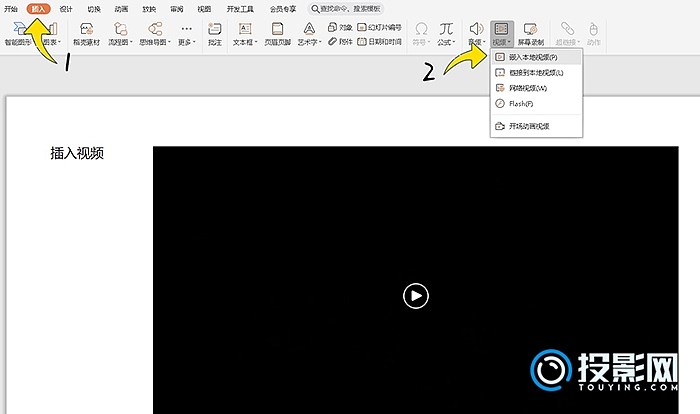Switch to the 放映 Slideshow tab
The height and width of the screenshot is (414, 700).
[x=149, y=9]
